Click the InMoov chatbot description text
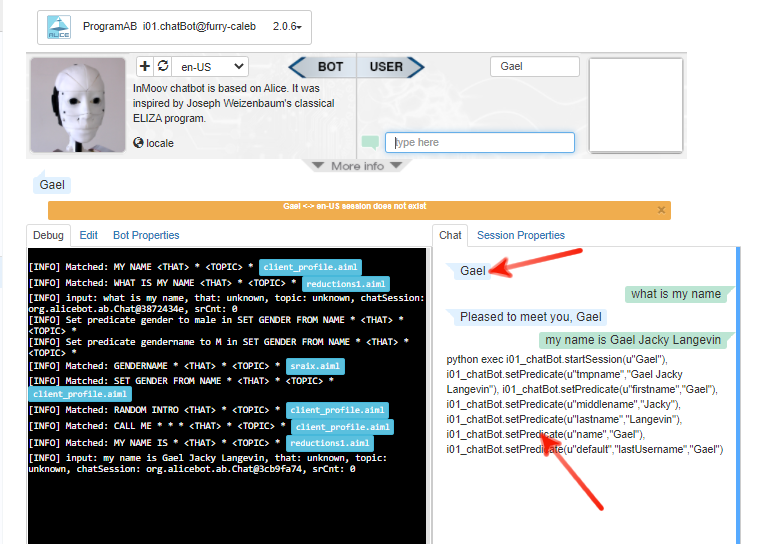Image resolution: width=768 pixels, height=544 pixels. point(234,103)
